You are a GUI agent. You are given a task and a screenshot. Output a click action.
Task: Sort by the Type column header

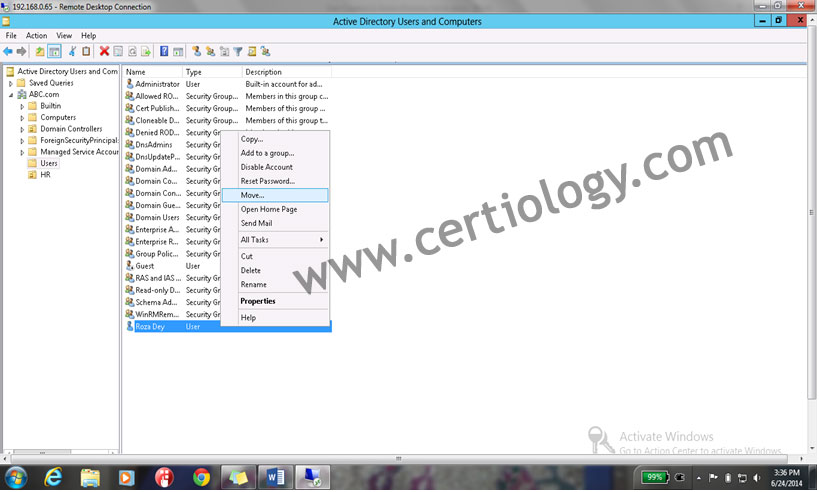212,72
